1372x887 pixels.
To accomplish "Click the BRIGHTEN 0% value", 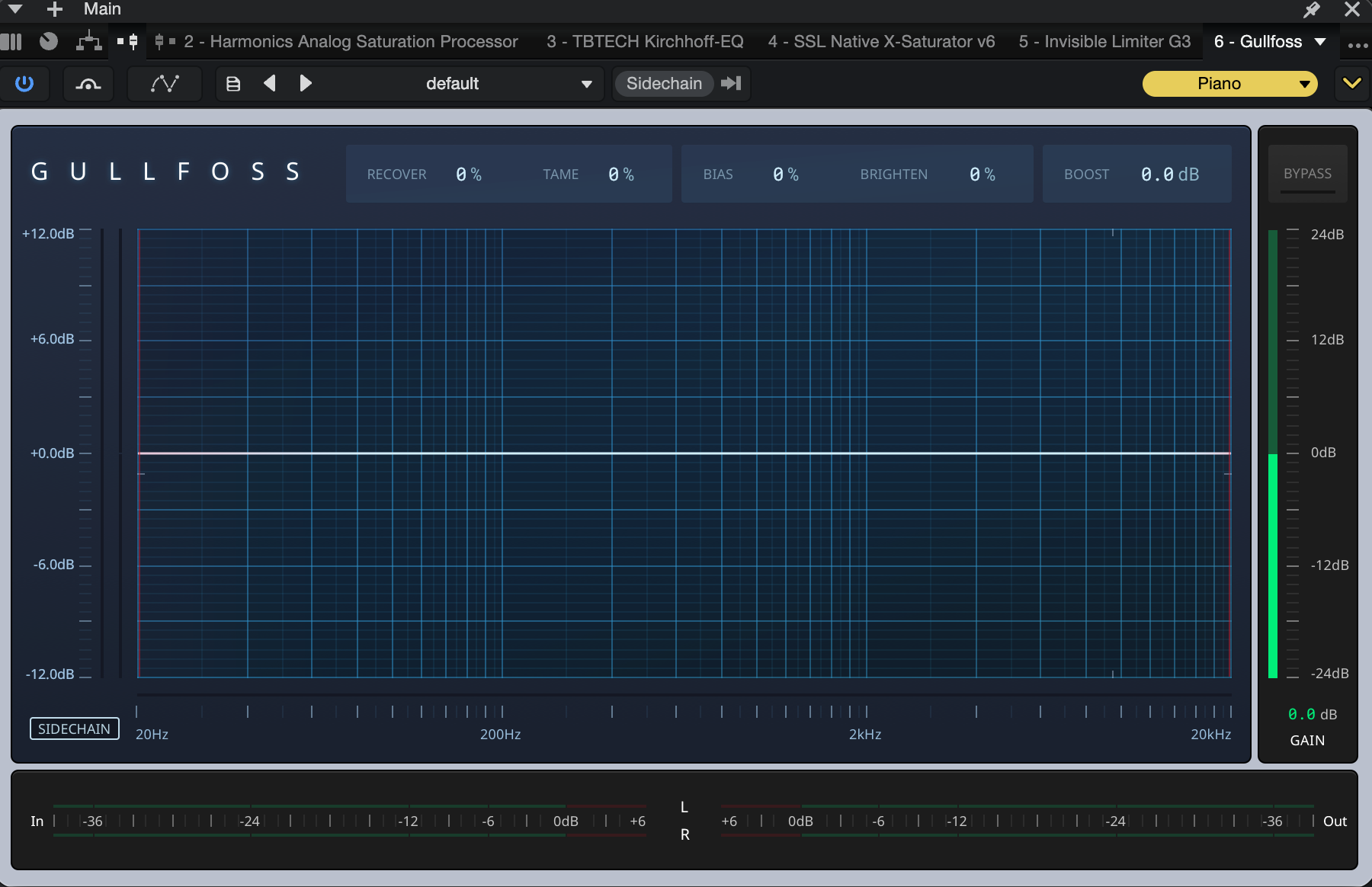I will 983,175.
